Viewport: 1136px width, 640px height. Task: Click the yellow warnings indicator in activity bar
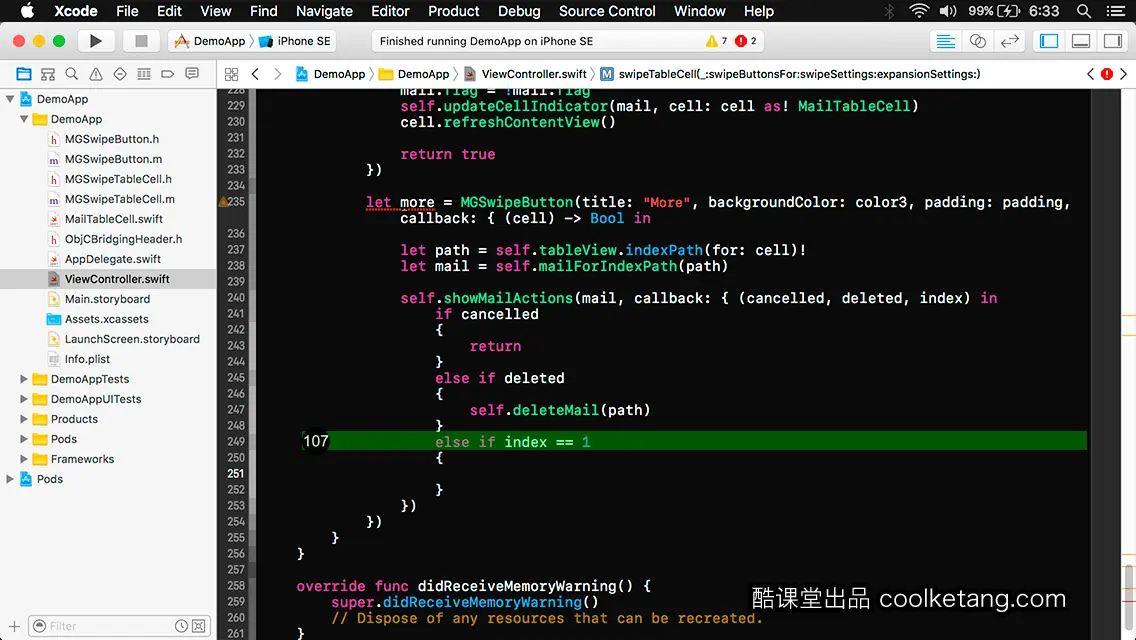tap(716, 41)
